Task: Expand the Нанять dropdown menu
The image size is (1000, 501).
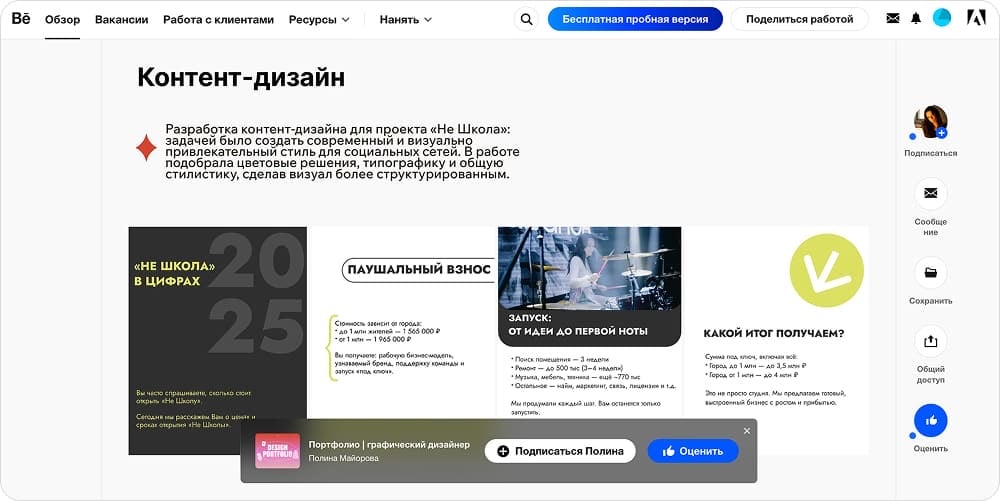Action: point(405,19)
